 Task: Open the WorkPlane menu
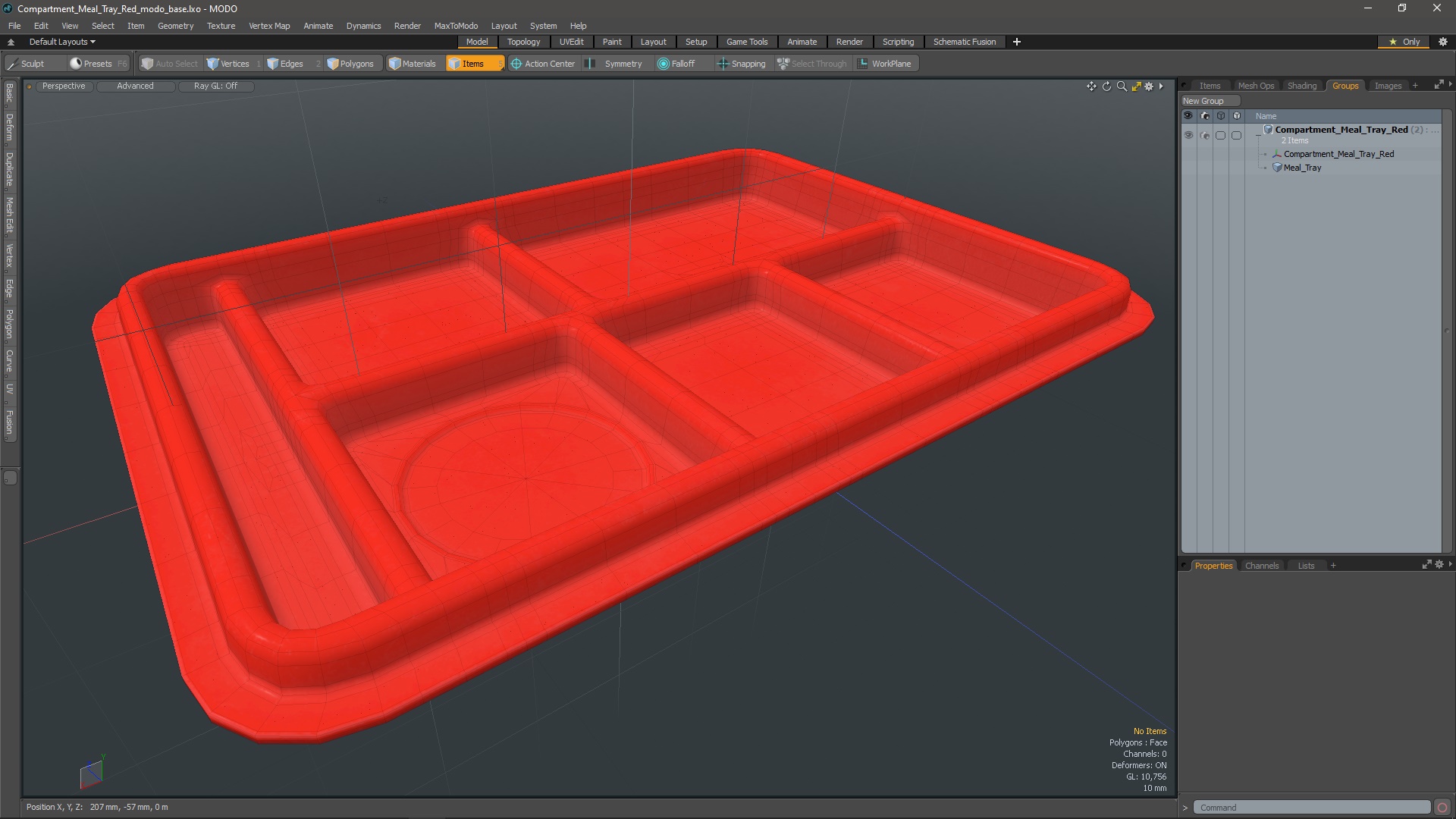tap(885, 64)
